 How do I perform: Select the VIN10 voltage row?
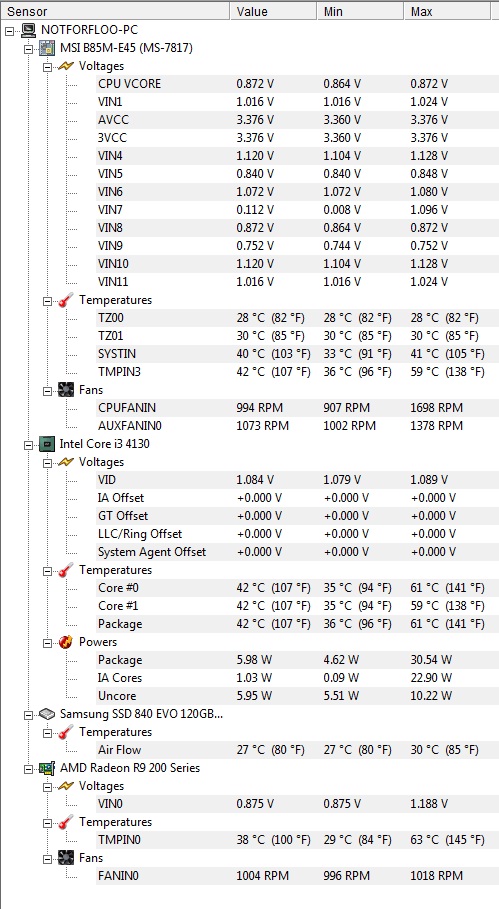coord(297,264)
